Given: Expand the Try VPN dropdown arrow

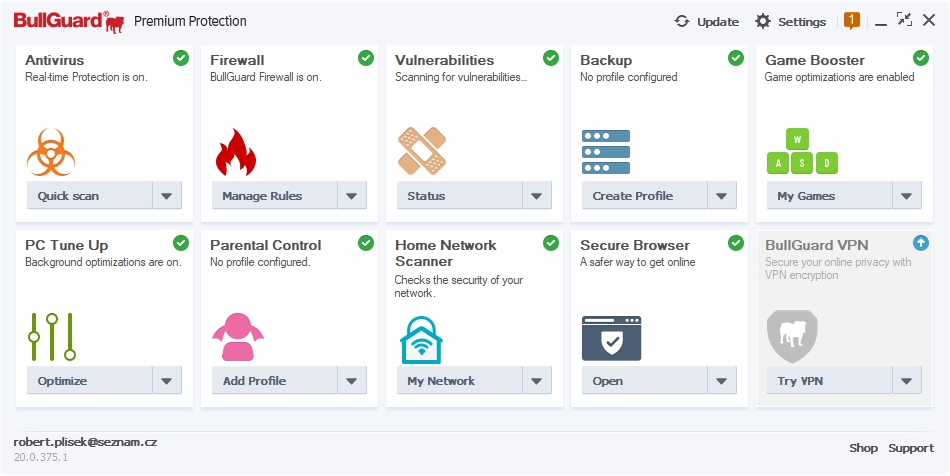Looking at the screenshot, I should 907,381.
